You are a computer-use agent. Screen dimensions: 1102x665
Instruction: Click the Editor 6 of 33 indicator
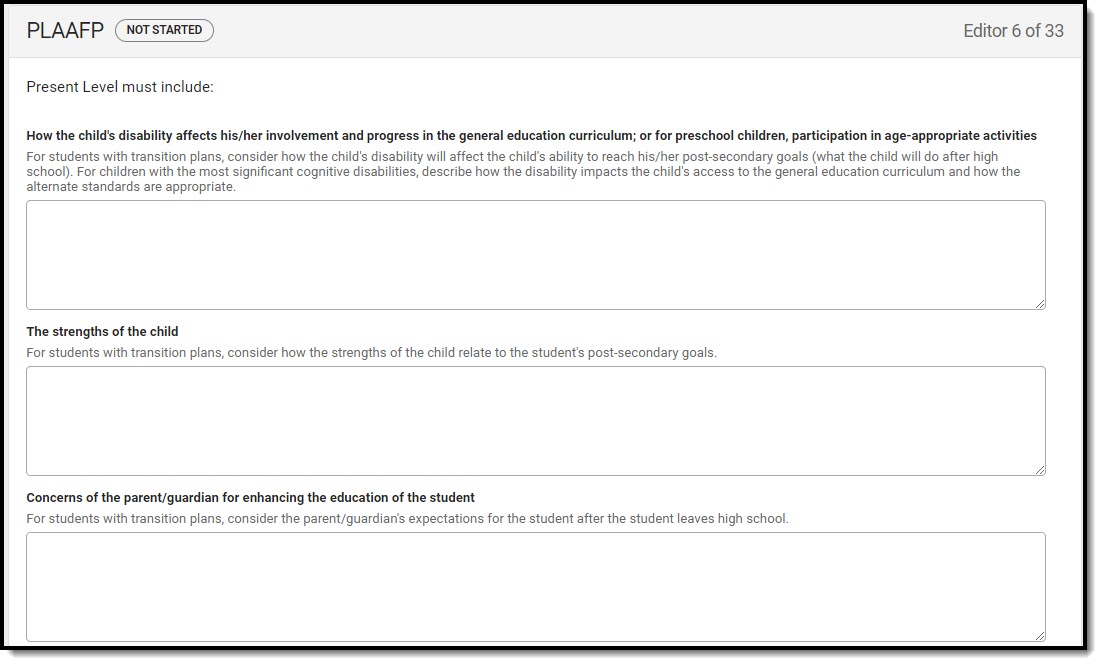coord(1013,31)
